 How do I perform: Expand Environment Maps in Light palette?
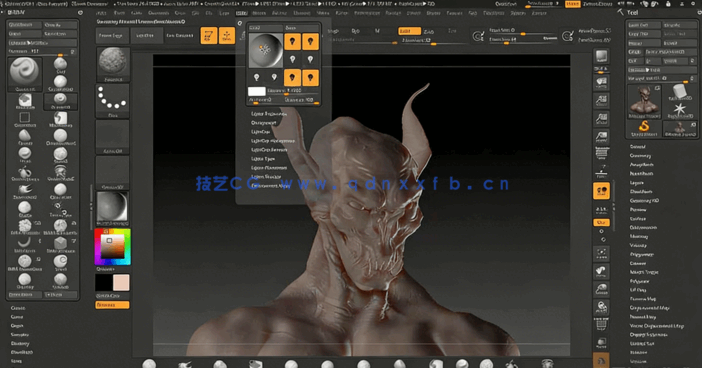(270, 185)
